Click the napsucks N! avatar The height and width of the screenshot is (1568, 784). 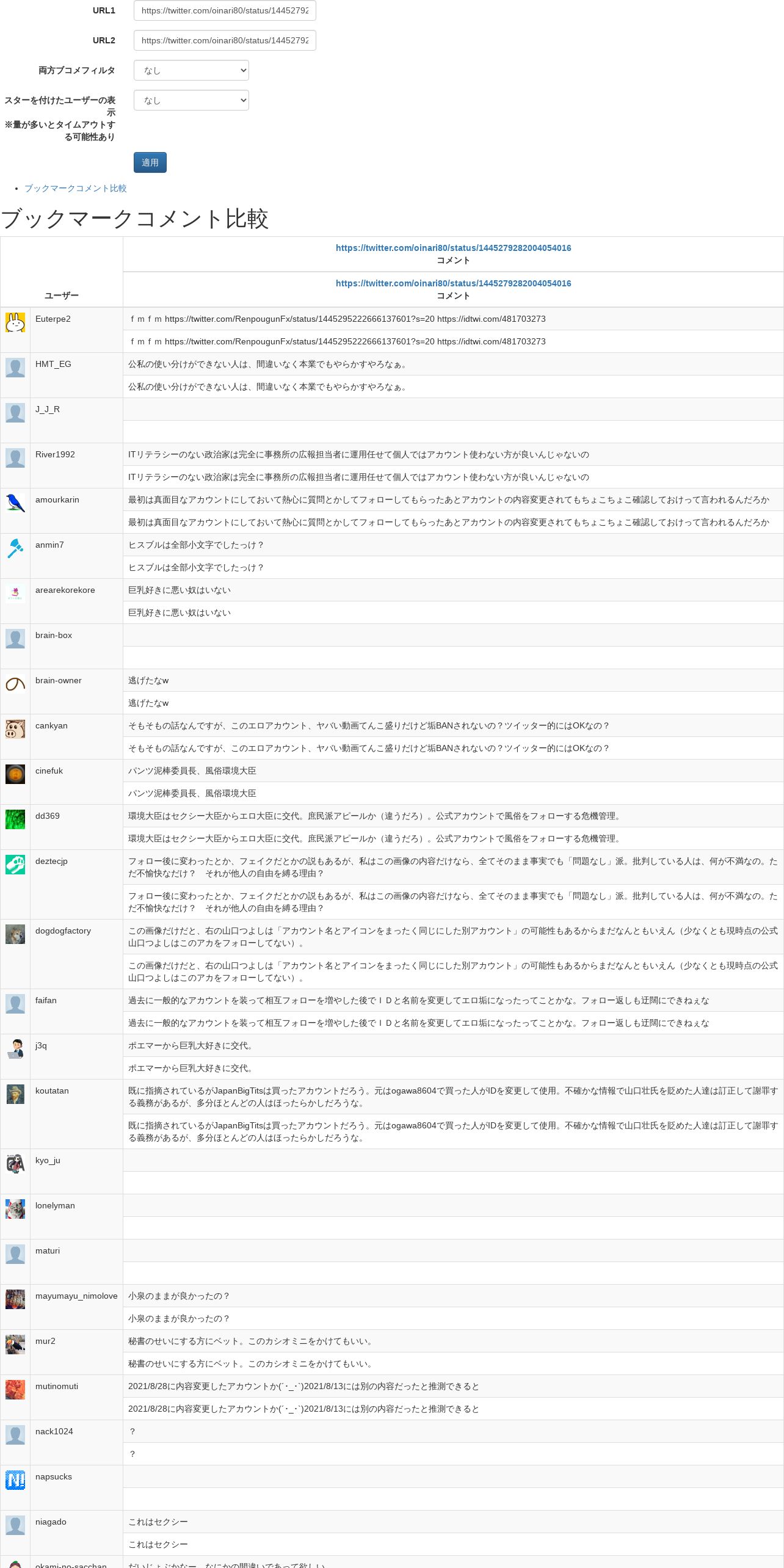15,1480
